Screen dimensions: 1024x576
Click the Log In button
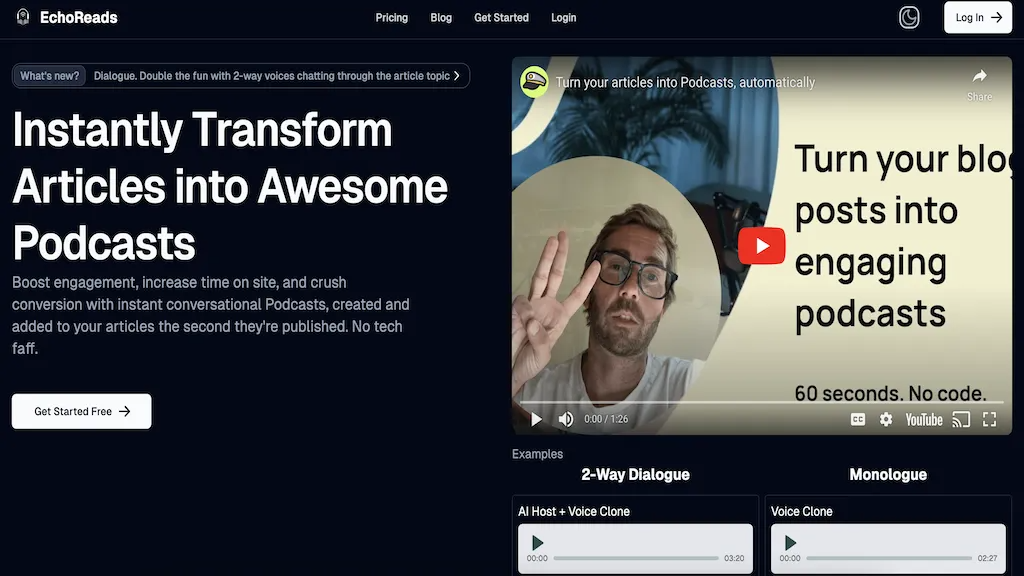[x=978, y=18]
